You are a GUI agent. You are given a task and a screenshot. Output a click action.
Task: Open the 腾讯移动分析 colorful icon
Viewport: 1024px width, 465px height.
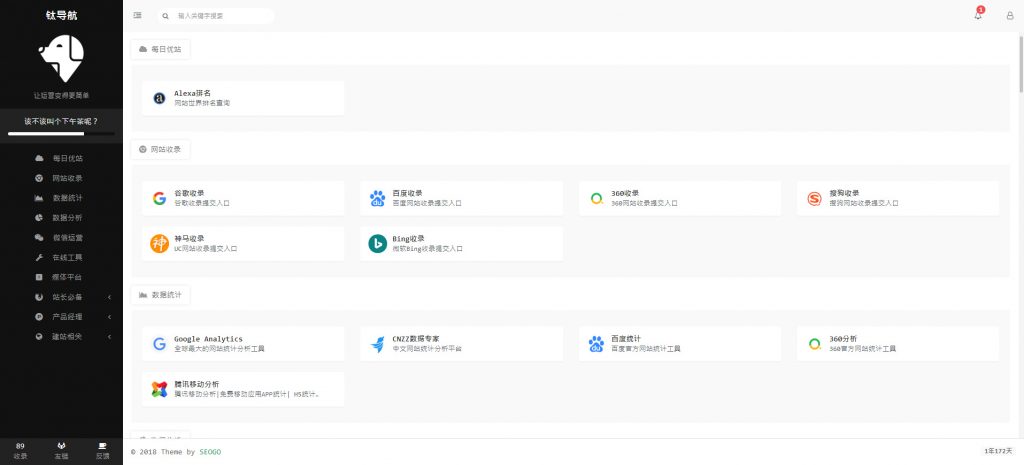click(159, 389)
